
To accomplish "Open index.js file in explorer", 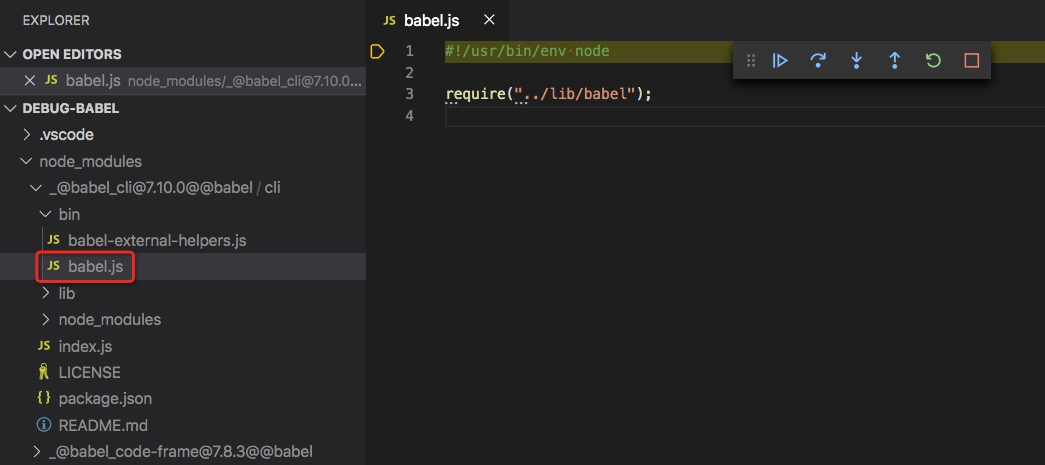I will 85,346.
